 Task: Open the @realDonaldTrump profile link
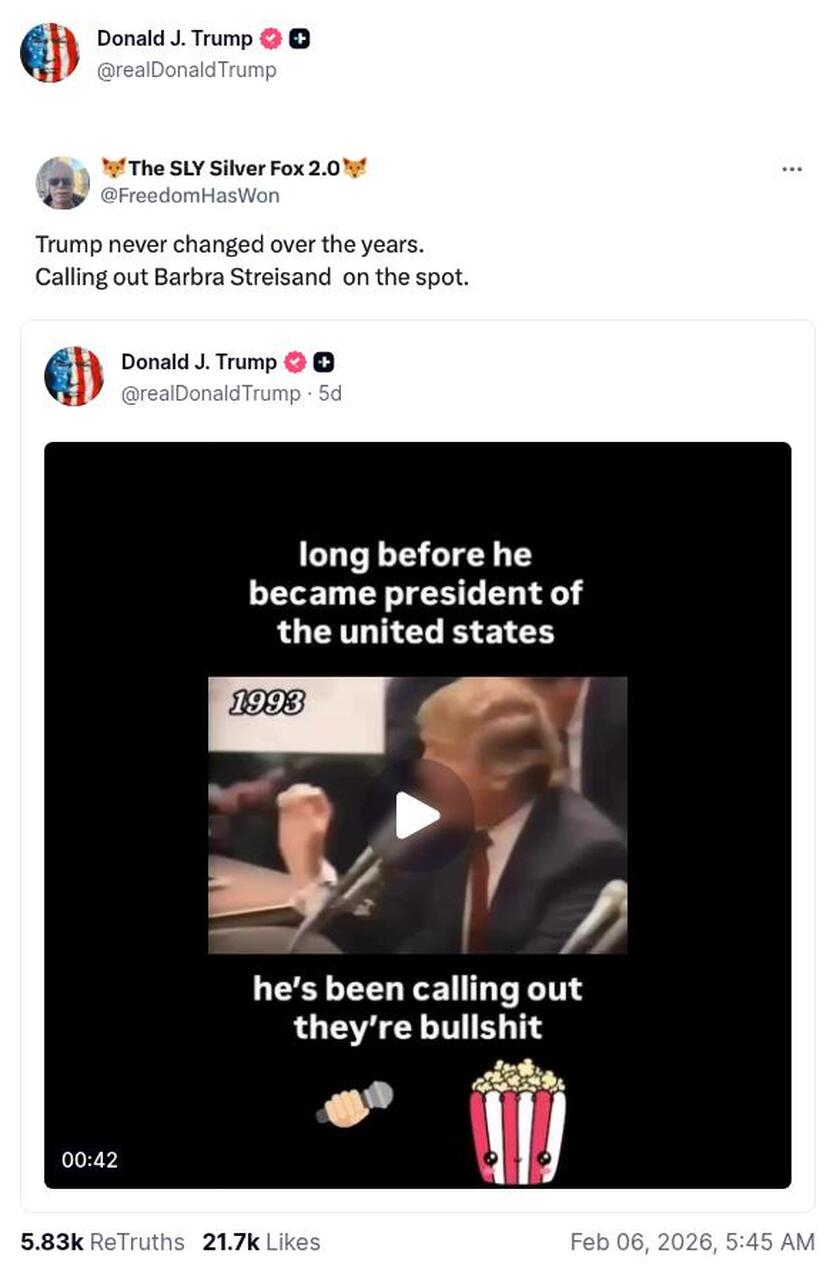point(186,70)
